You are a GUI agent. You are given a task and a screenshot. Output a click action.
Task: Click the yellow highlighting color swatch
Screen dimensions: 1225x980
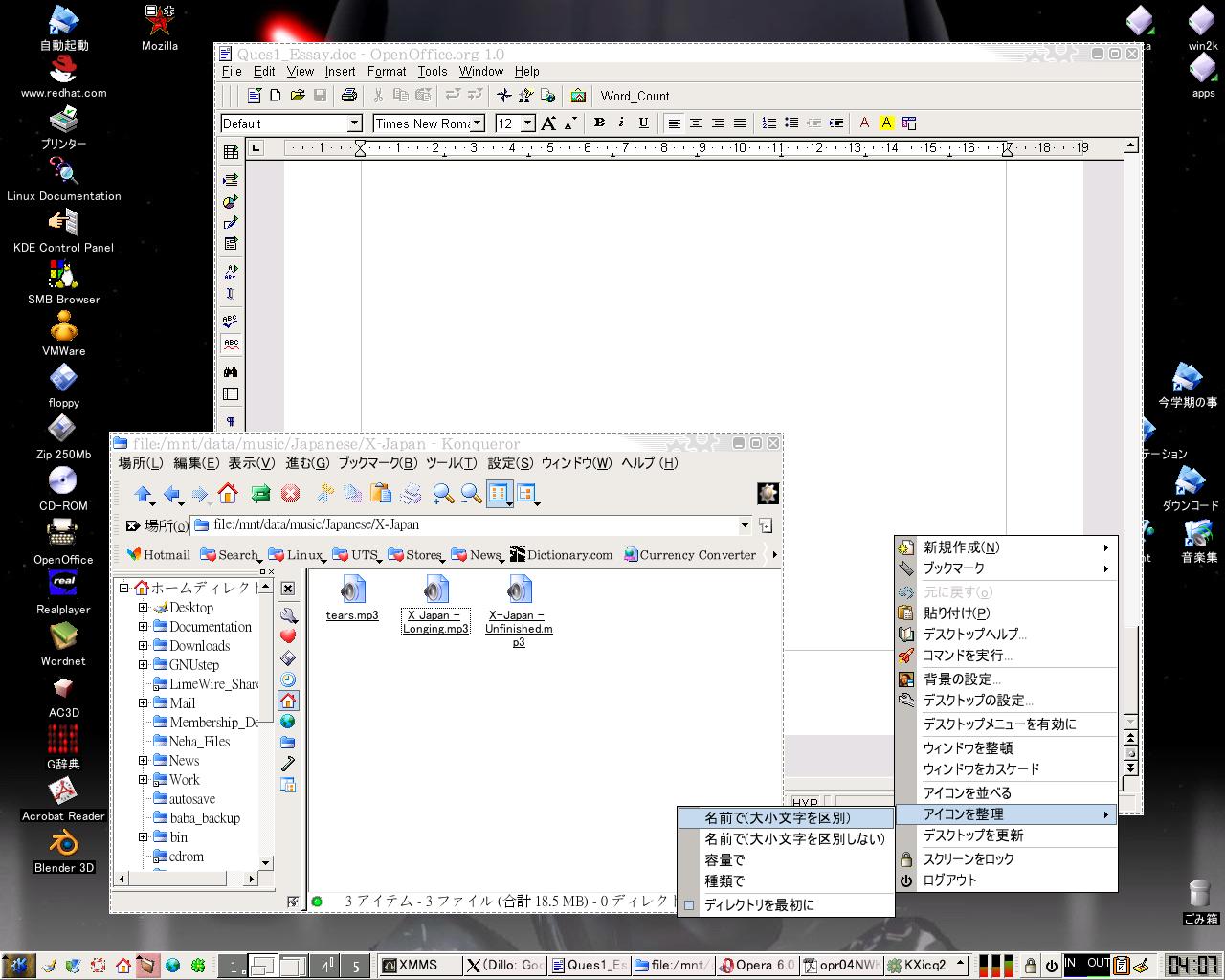click(x=887, y=122)
